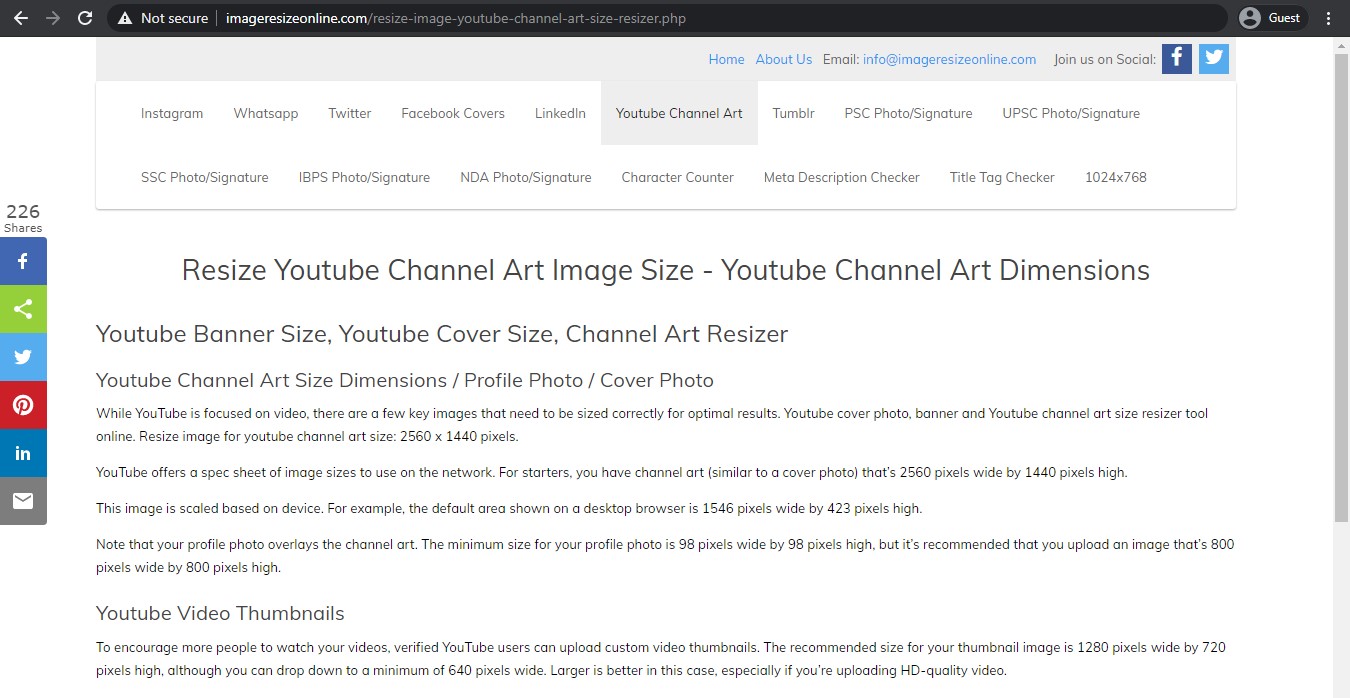The image size is (1350, 698).
Task: Click the Not secure warning icon
Action: (x=124, y=18)
